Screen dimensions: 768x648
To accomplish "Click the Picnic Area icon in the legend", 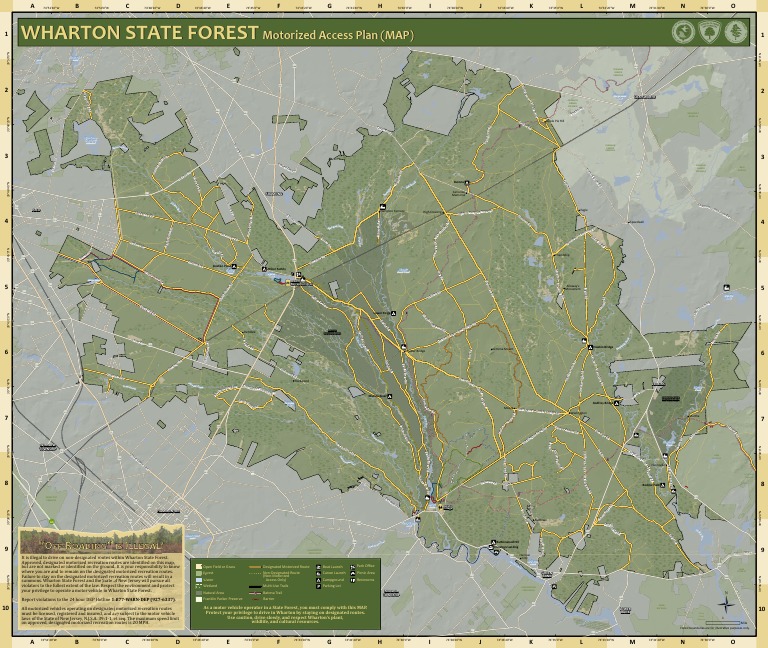I will [353, 574].
